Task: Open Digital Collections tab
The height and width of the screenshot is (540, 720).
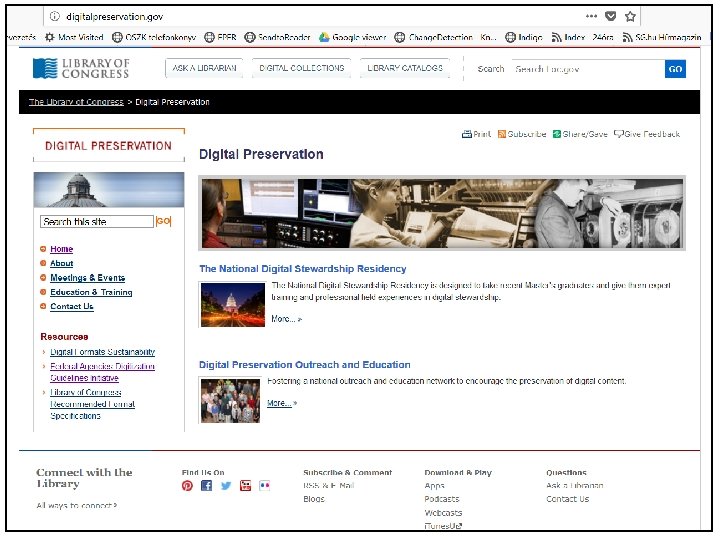Action: (x=302, y=68)
